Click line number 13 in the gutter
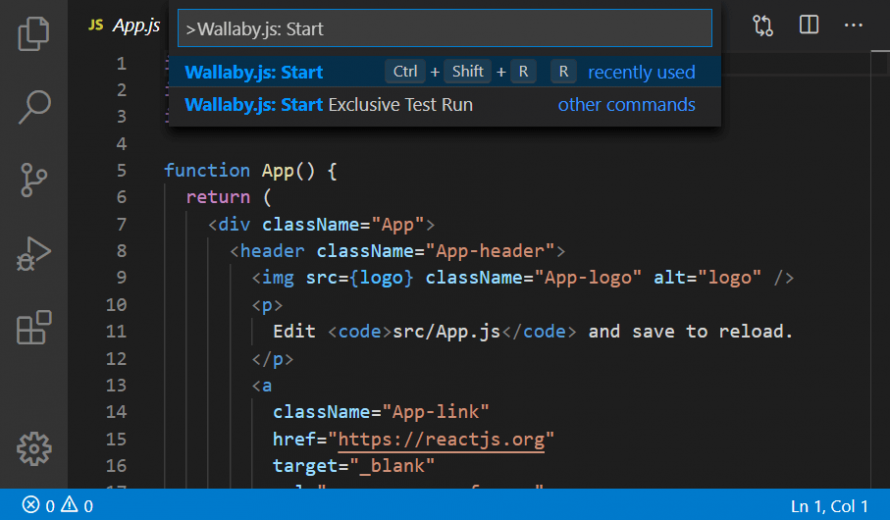 tap(116, 385)
